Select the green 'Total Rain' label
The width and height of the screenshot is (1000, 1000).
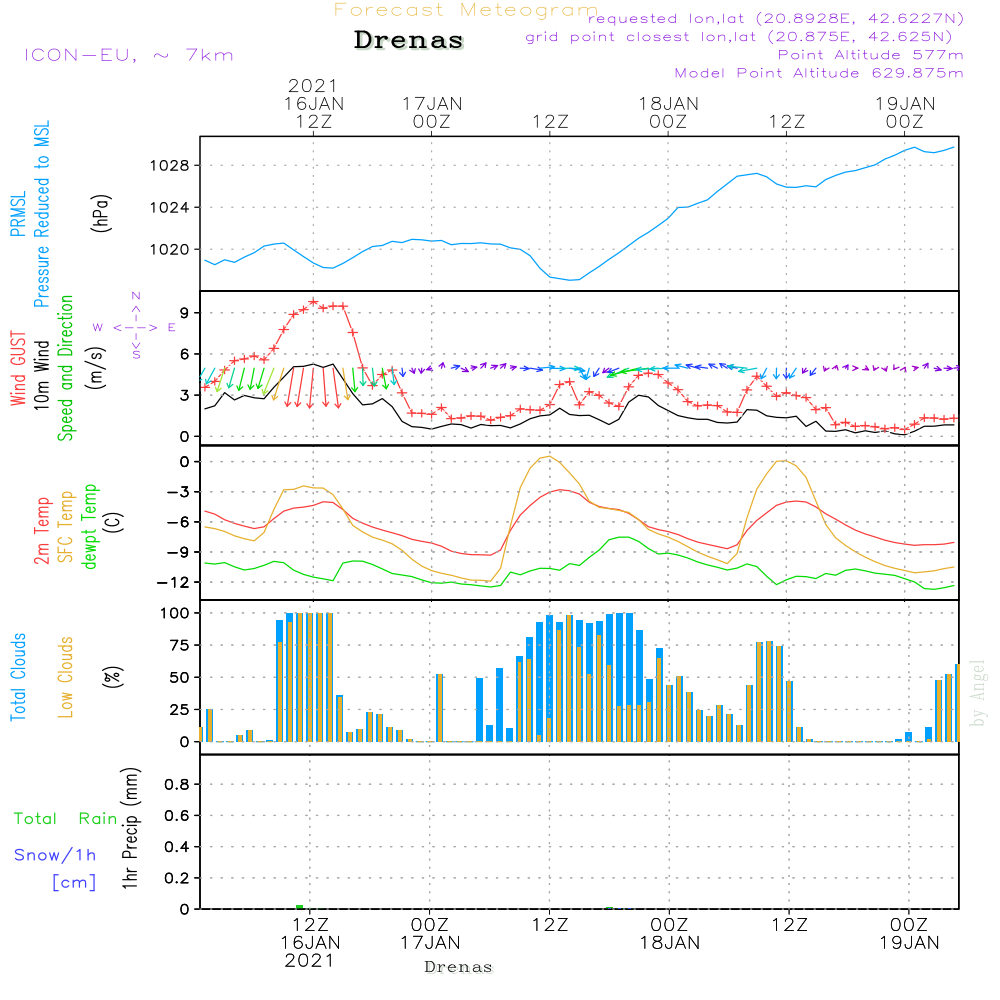(x=66, y=818)
